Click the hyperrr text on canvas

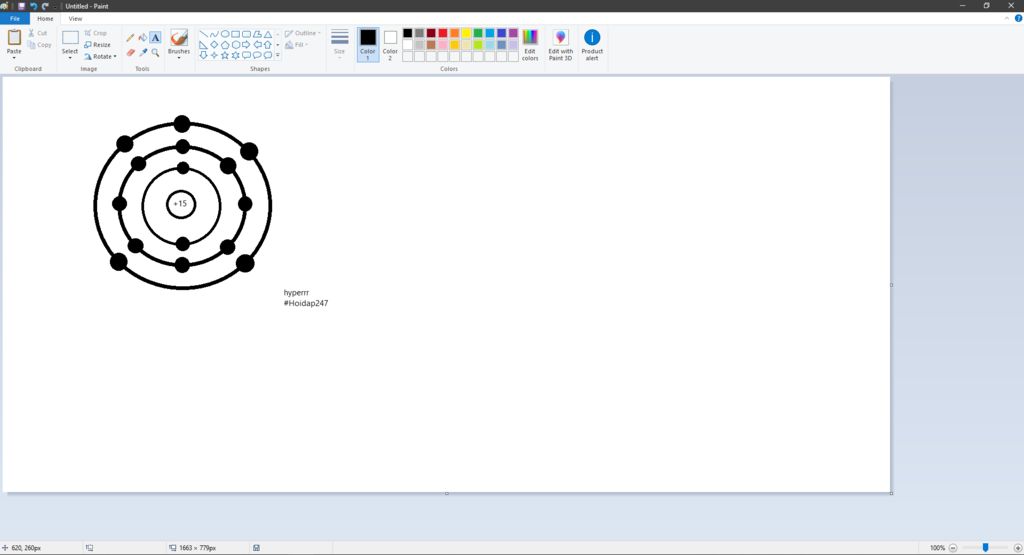[x=296, y=293]
